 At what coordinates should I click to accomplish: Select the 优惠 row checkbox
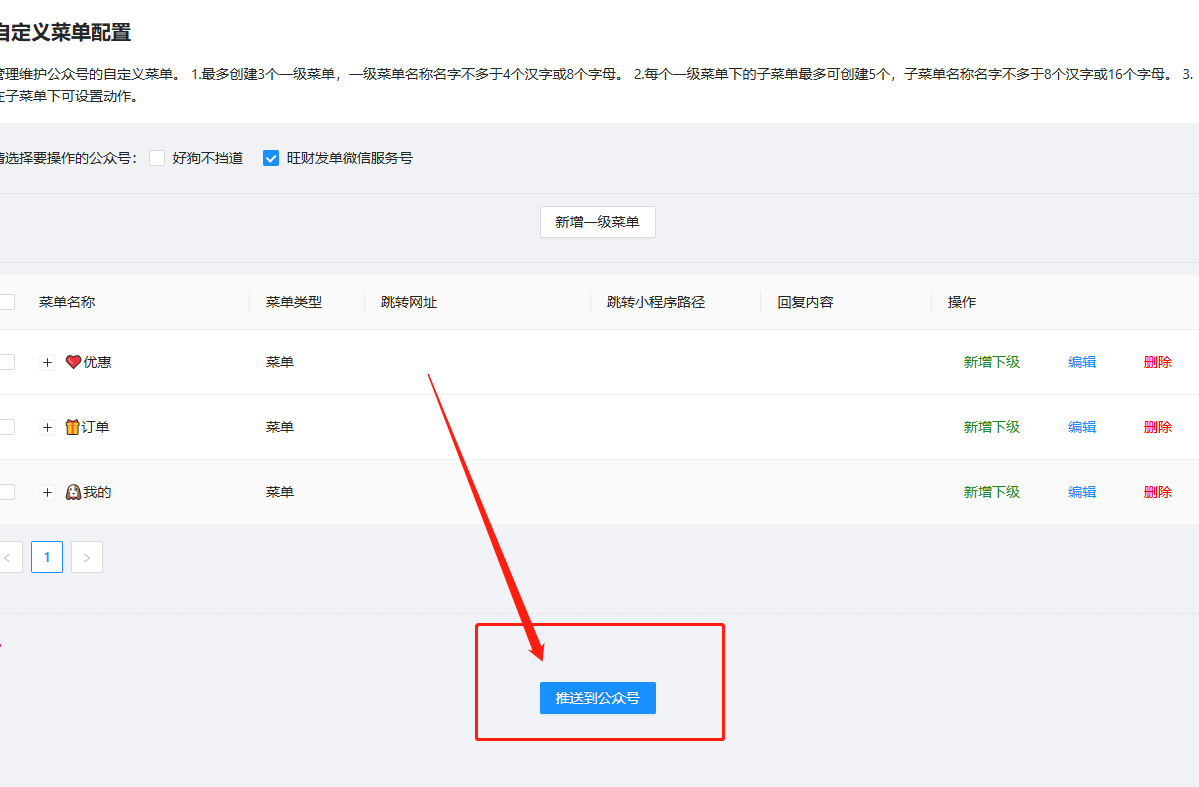[x=7, y=362]
